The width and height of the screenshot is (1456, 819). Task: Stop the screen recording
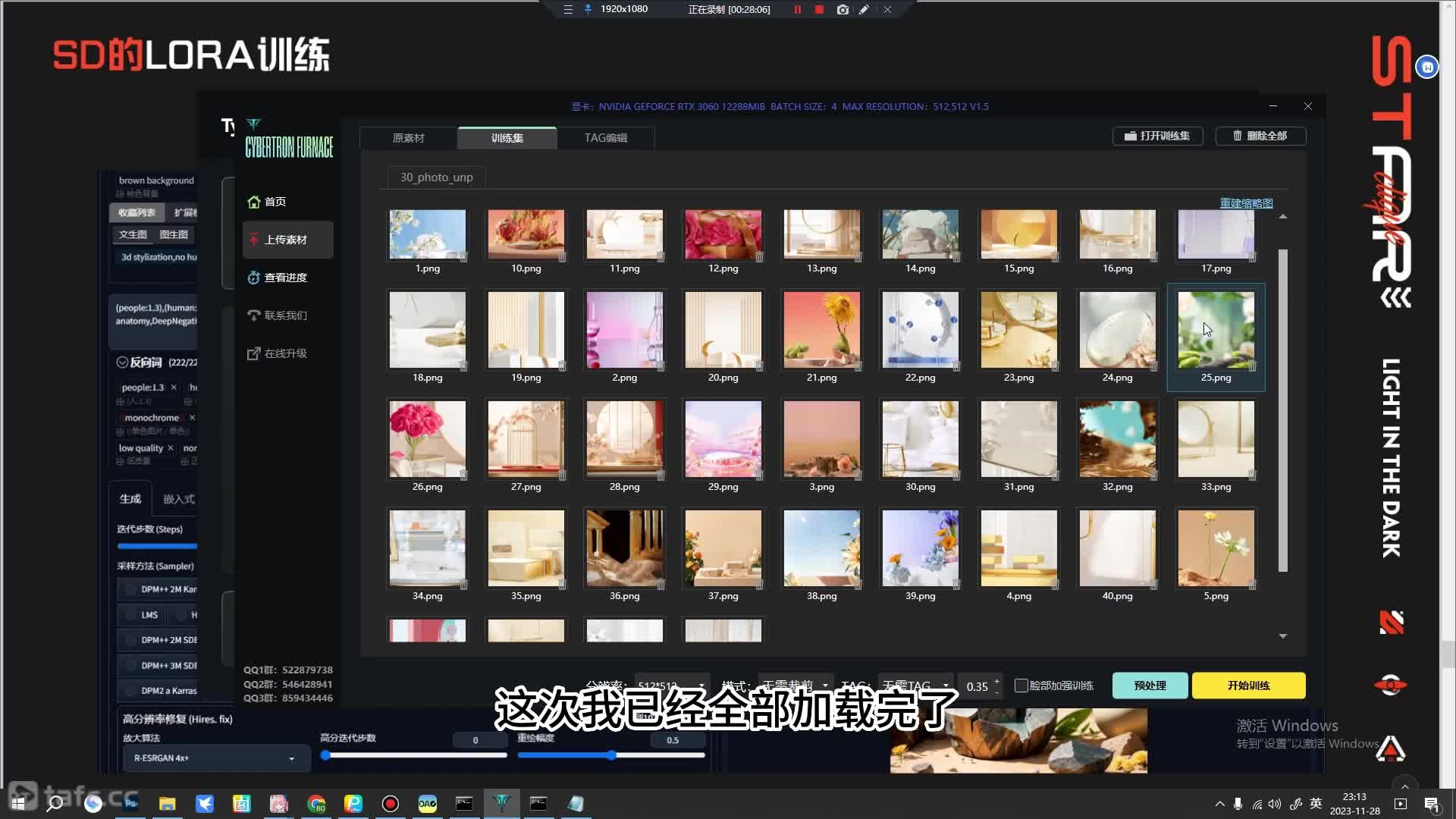pyautogui.click(x=819, y=10)
